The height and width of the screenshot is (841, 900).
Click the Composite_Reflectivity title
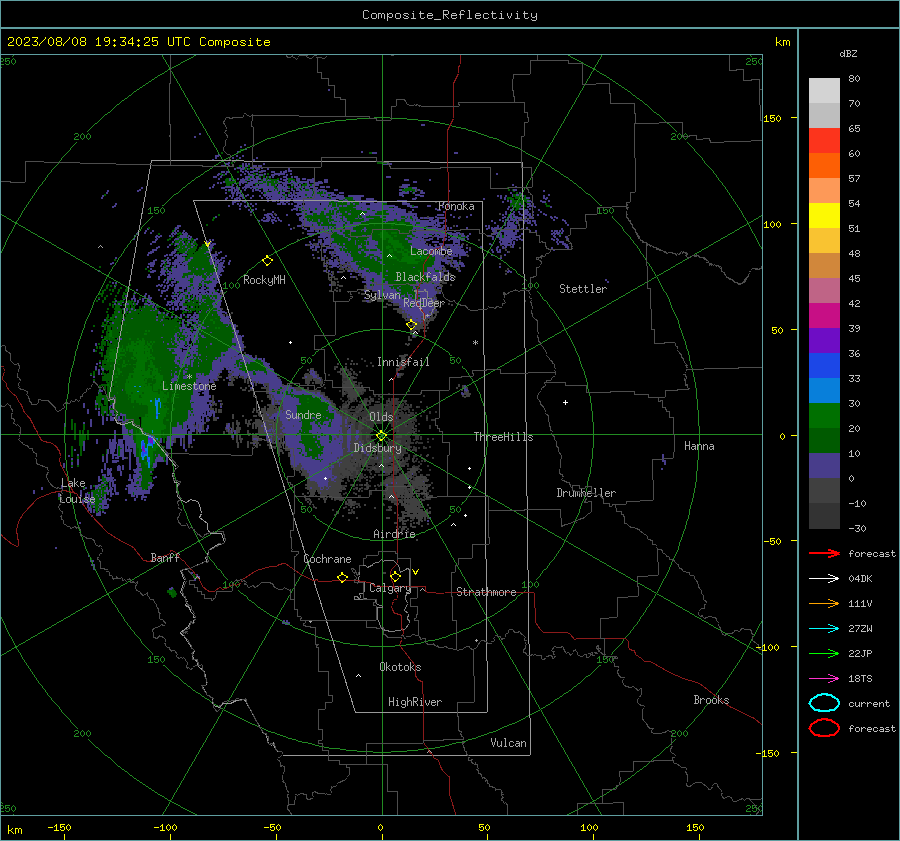[450, 15]
